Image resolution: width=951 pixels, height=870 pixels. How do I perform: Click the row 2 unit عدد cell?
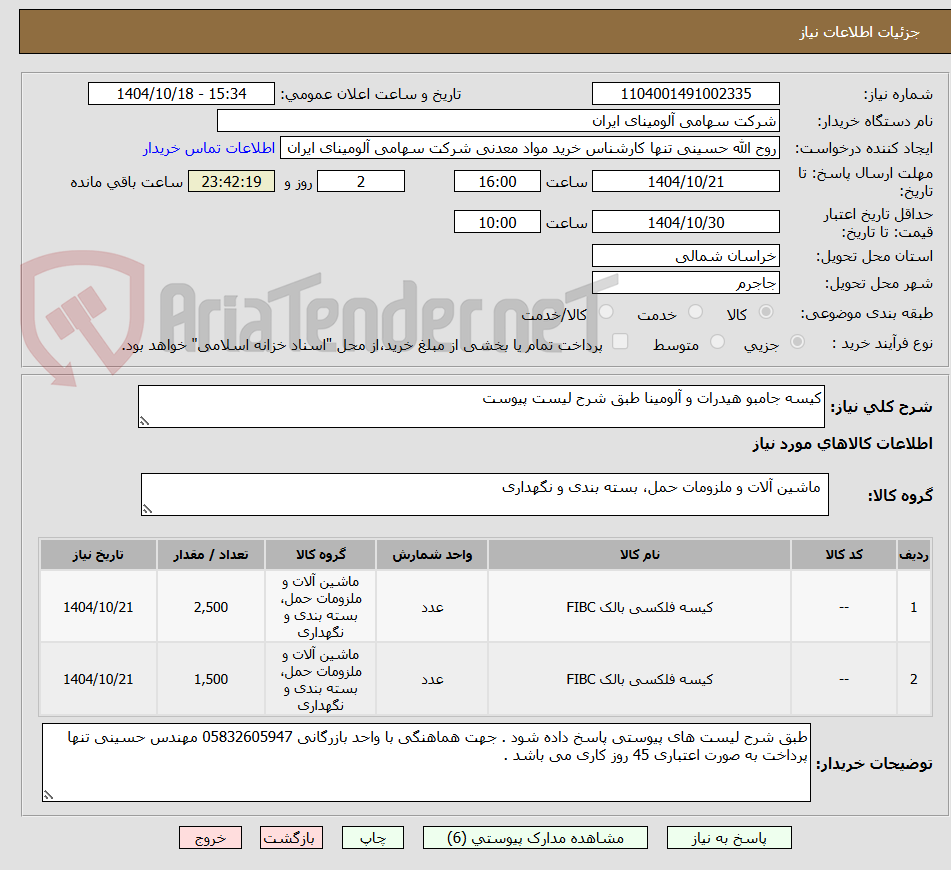click(x=432, y=679)
